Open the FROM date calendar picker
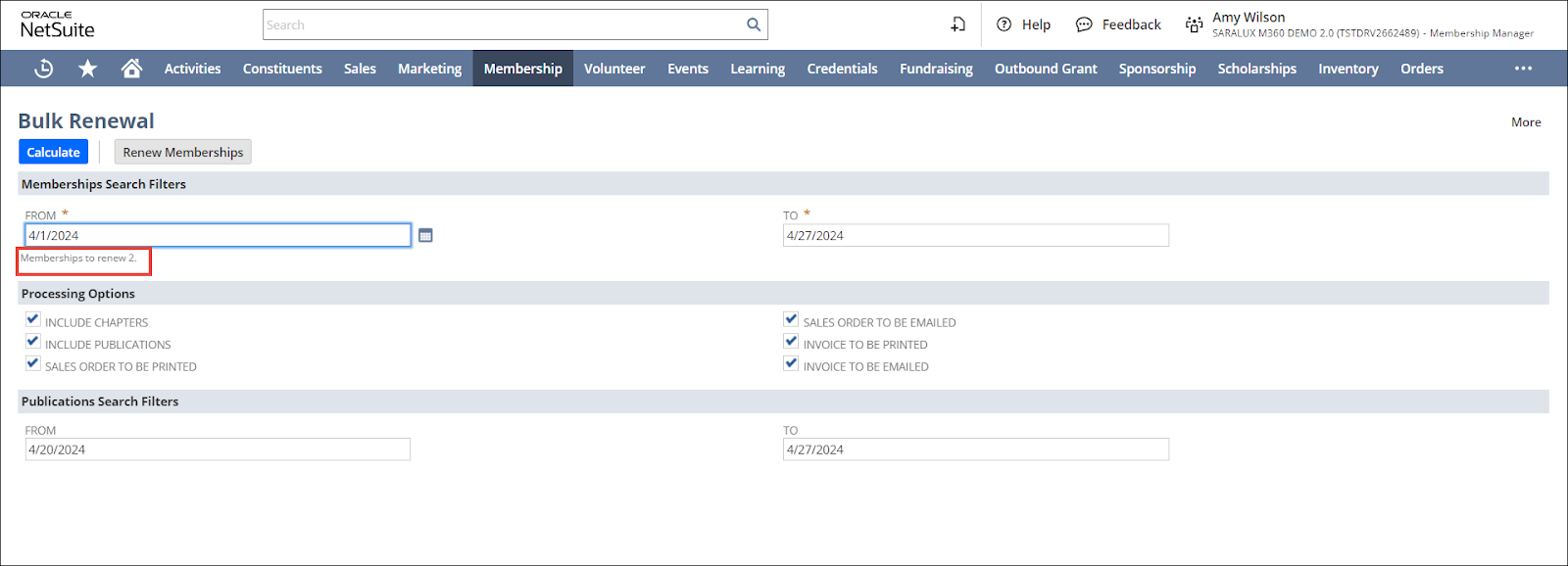Viewport: 1568px width, 566px height. coord(425,235)
